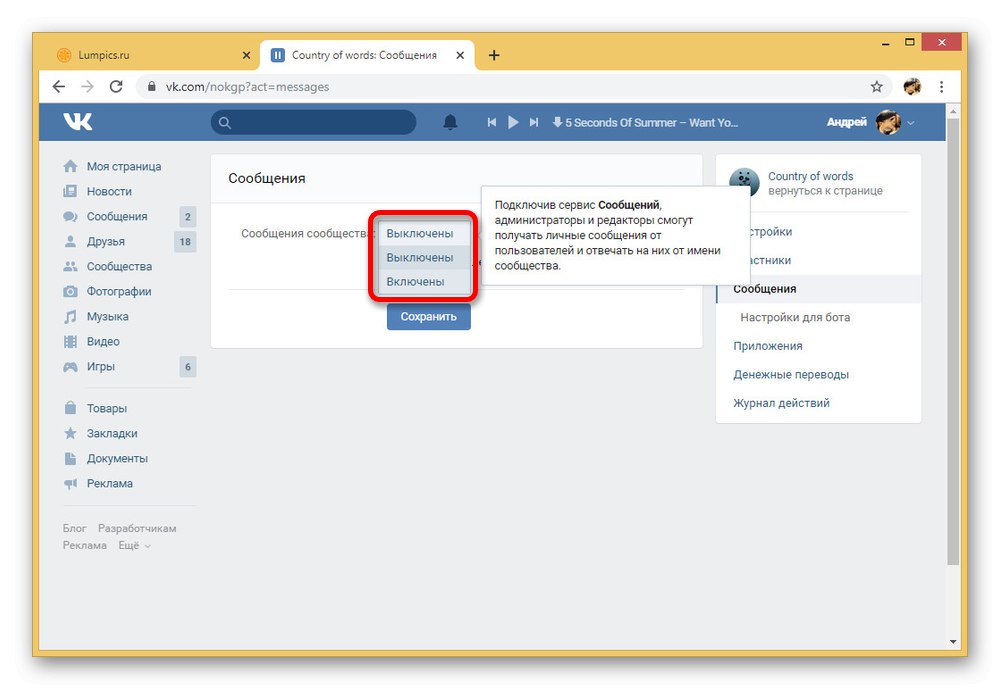This screenshot has width=1000, height=689.
Task: Click the Сообщества communities icon
Action: tap(70, 267)
